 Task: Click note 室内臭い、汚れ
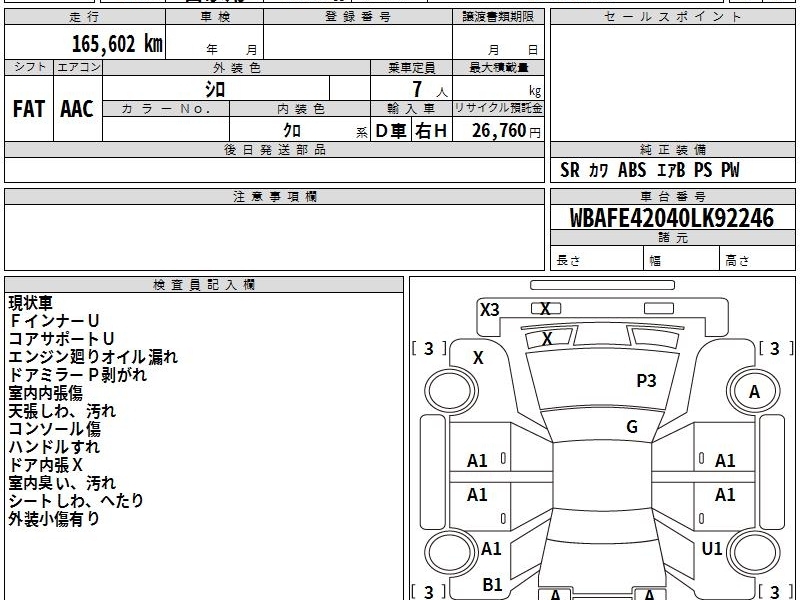click(62, 483)
